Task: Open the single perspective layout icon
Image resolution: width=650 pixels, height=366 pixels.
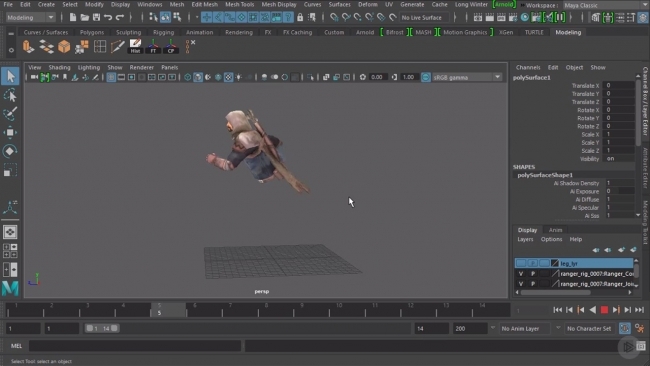Action: [10, 232]
